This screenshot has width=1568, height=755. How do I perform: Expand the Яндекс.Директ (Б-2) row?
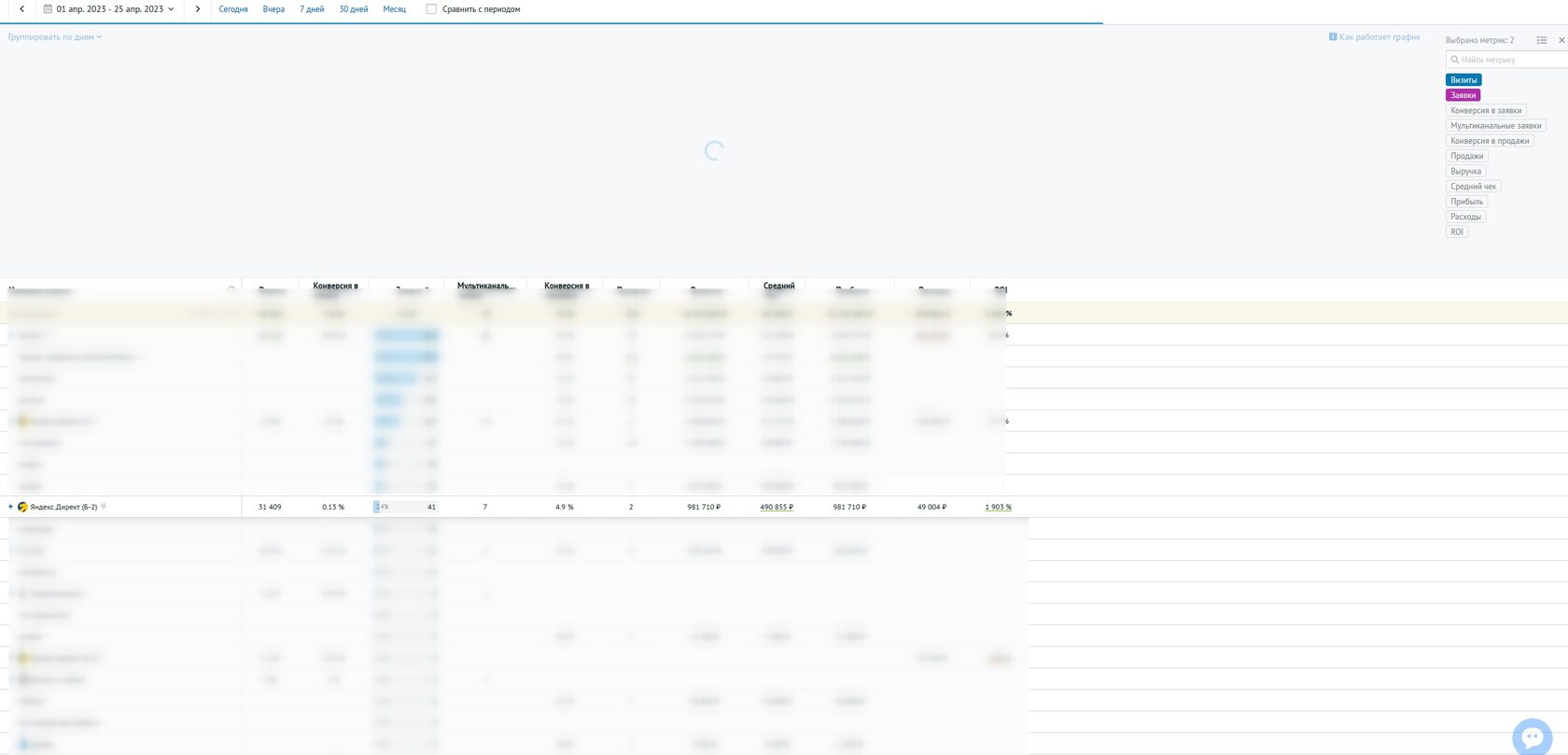point(10,507)
